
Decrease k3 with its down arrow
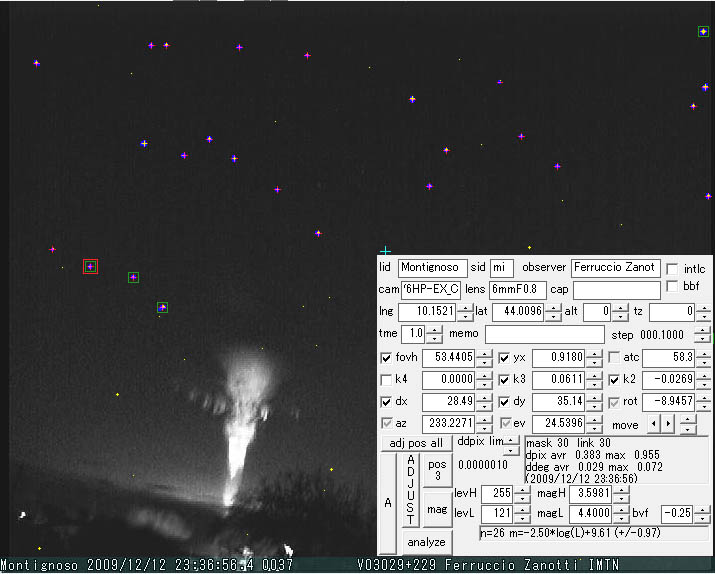coord(594,384)
